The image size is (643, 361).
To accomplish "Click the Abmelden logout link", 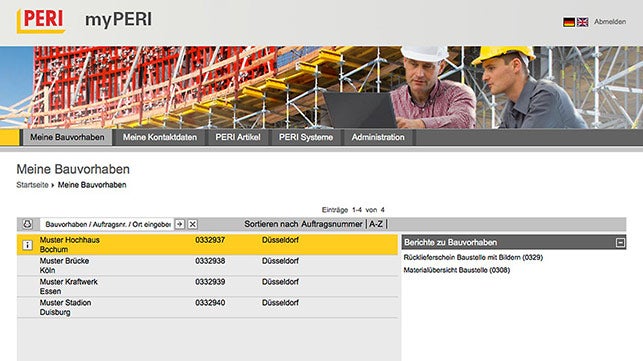I will pyautogui.click(x=610, y=22).
